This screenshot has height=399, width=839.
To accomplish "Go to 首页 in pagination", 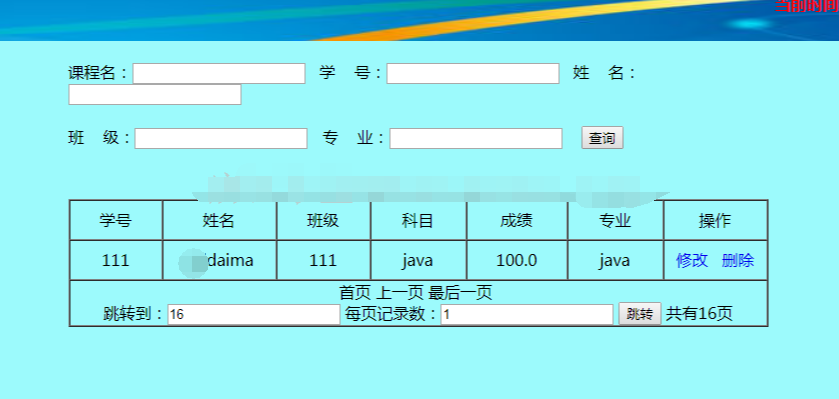I will (355, 293).
